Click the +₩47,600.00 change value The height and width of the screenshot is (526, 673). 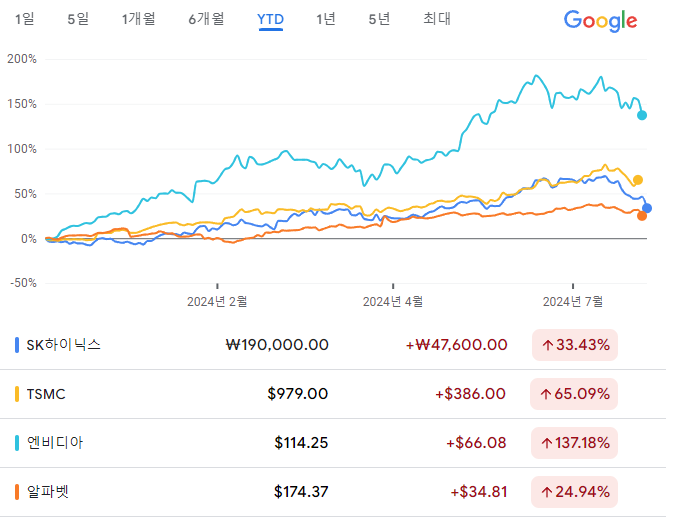click(457, 345)
